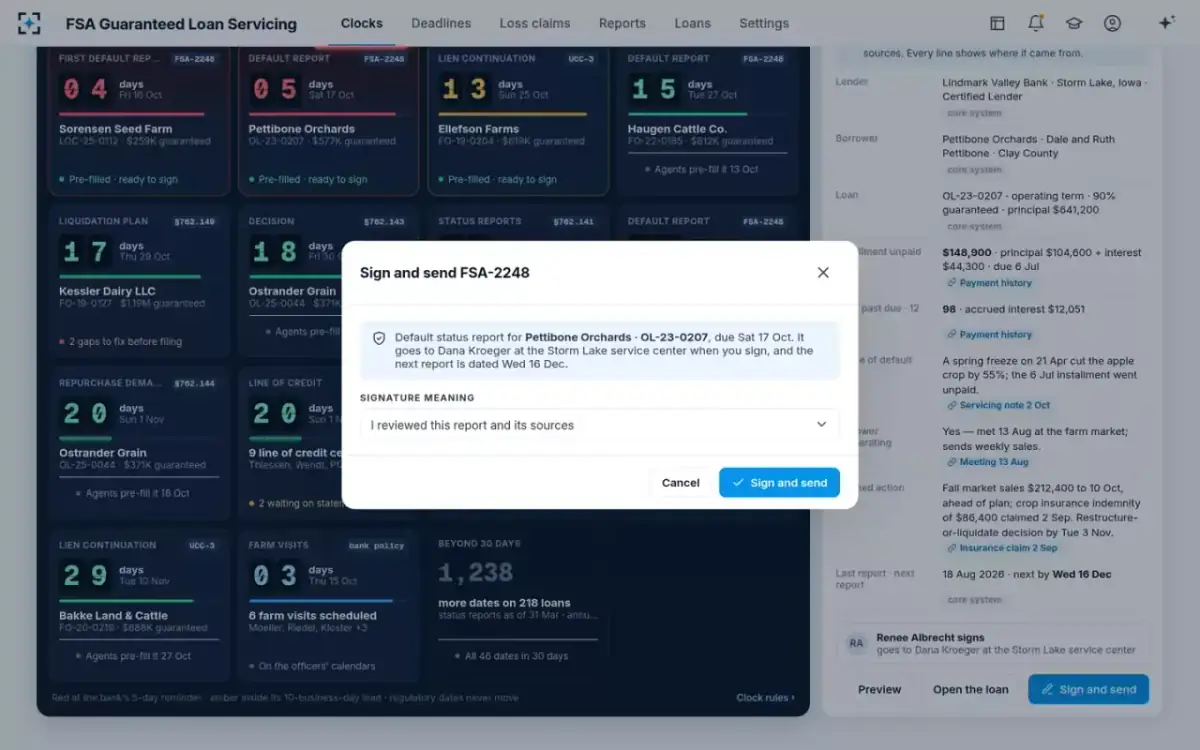Click Preview in the report panel

880,689
